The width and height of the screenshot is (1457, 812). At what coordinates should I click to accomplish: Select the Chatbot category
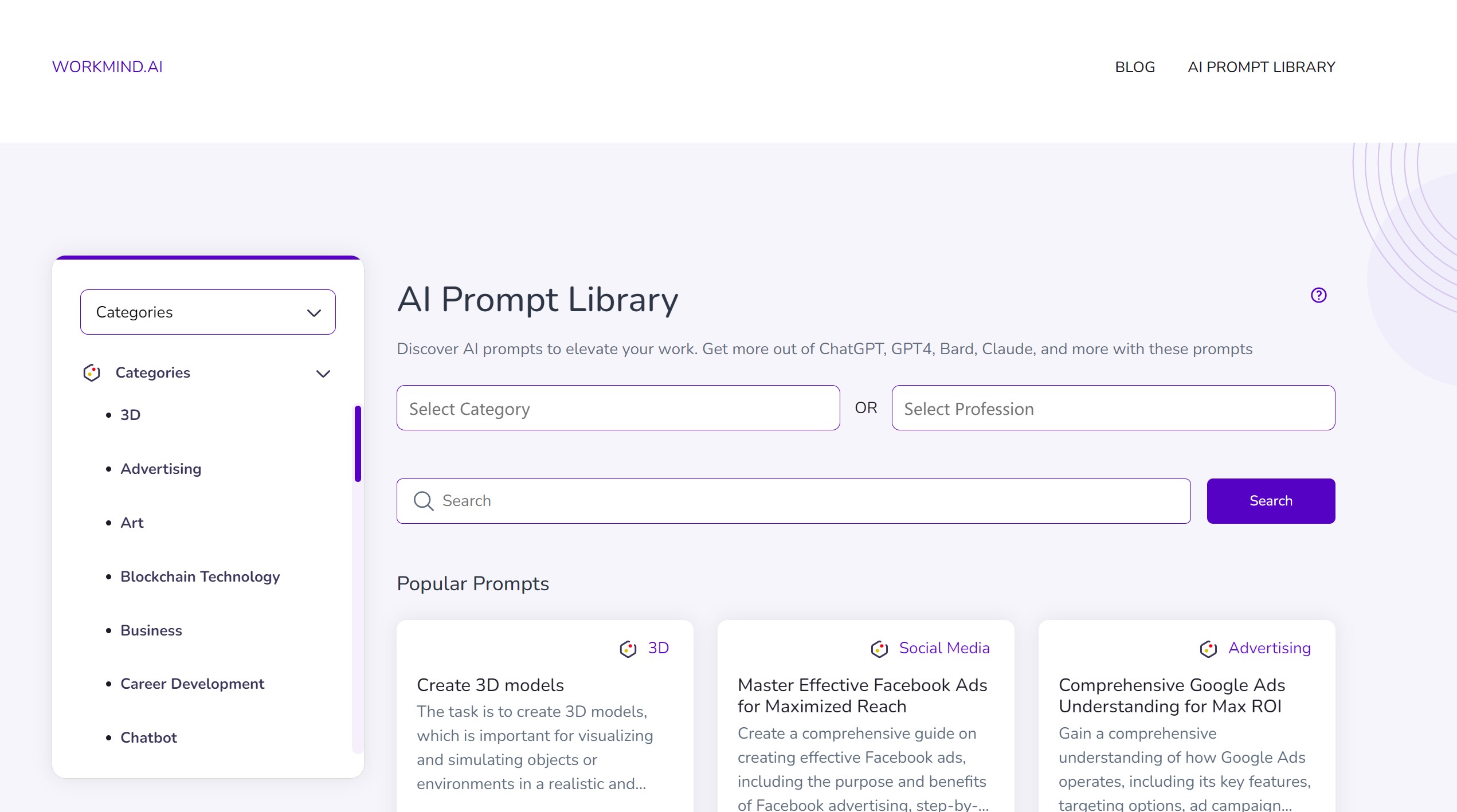148,738
